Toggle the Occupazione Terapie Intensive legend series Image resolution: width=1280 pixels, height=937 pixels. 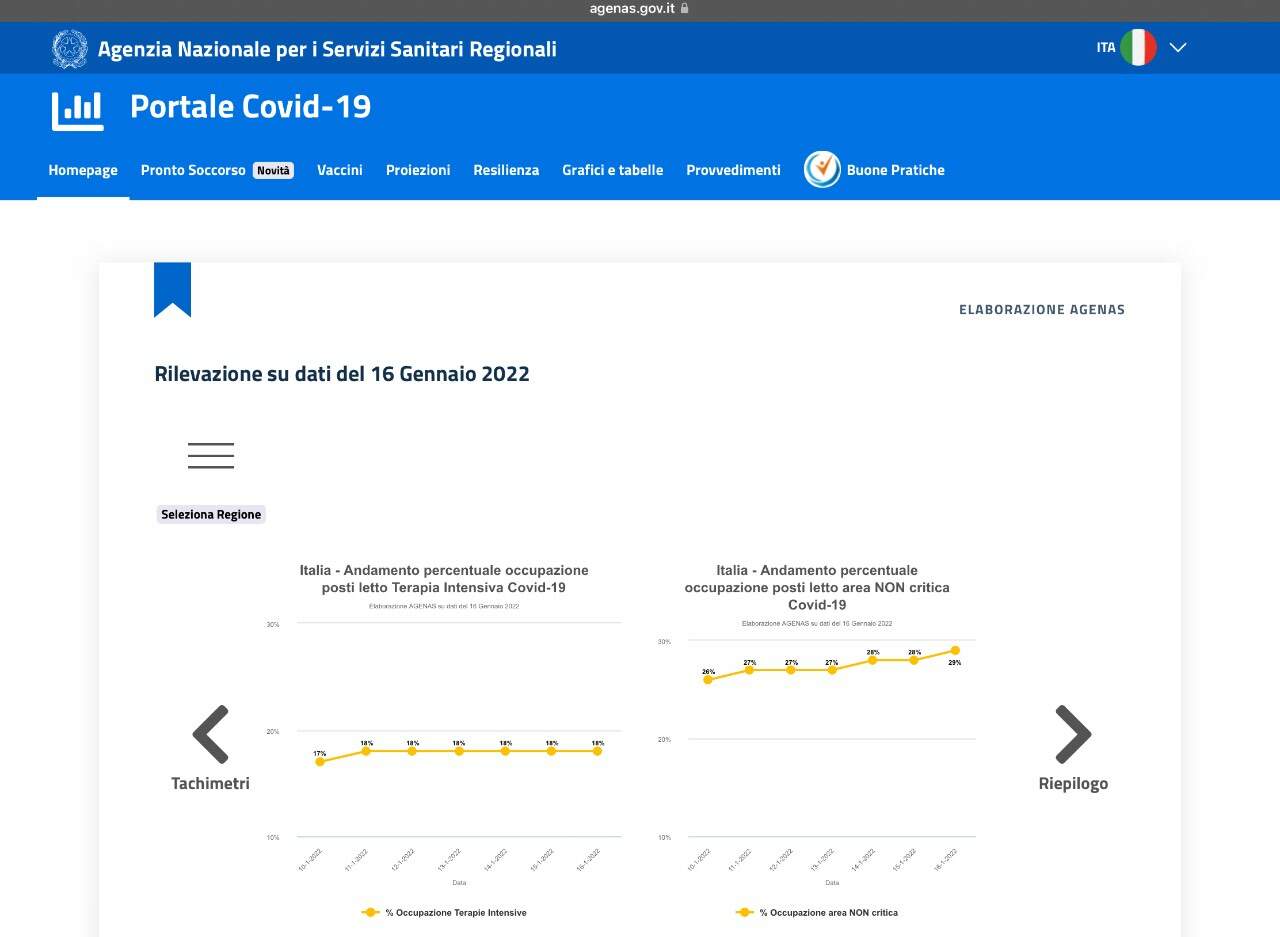point(444,912)
